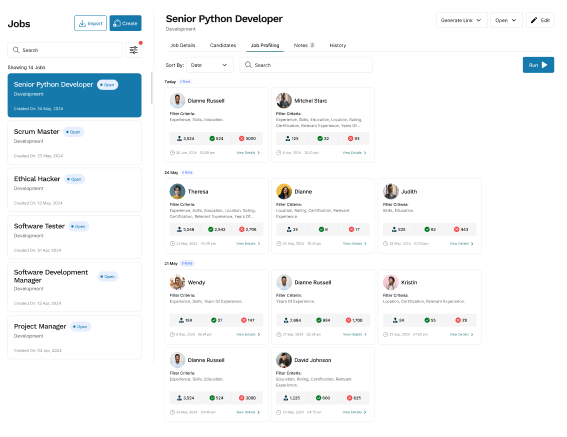Image resolution: width=567 pixels, height=437 pixels.
Task: Click View Details chevron on Mitchel Starc card
Action: click(365, 153)
